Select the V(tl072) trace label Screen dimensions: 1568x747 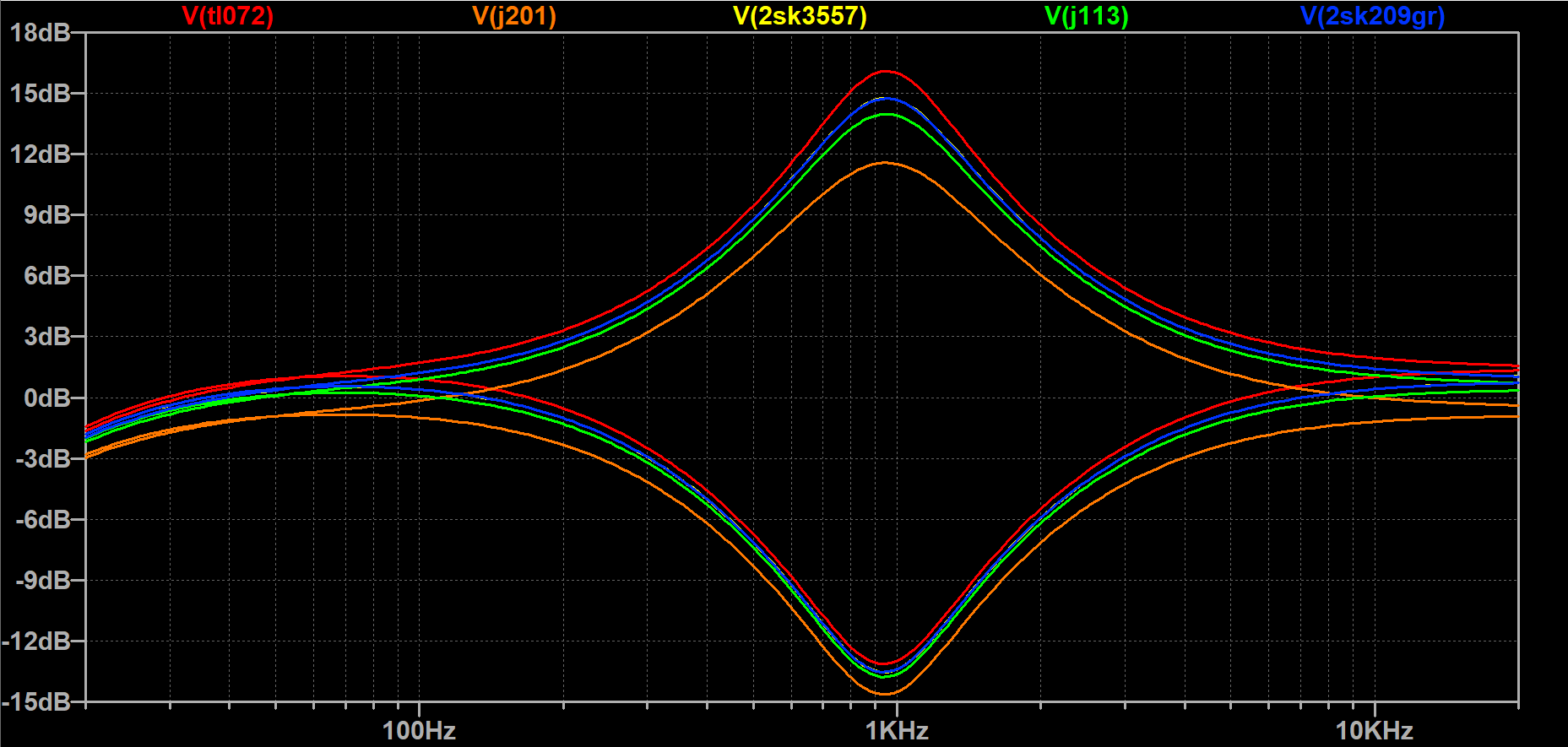coord(228,16)
